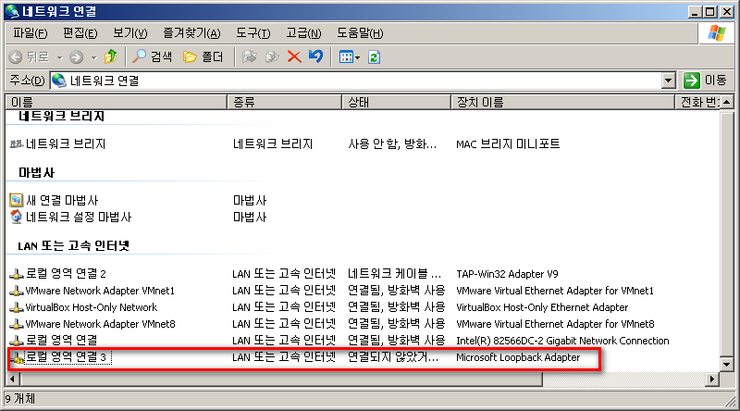Image resolution: width=740 pixels, height=411 pixels.
Task: Click the 뒤로 back button
Action: point(29,57)
